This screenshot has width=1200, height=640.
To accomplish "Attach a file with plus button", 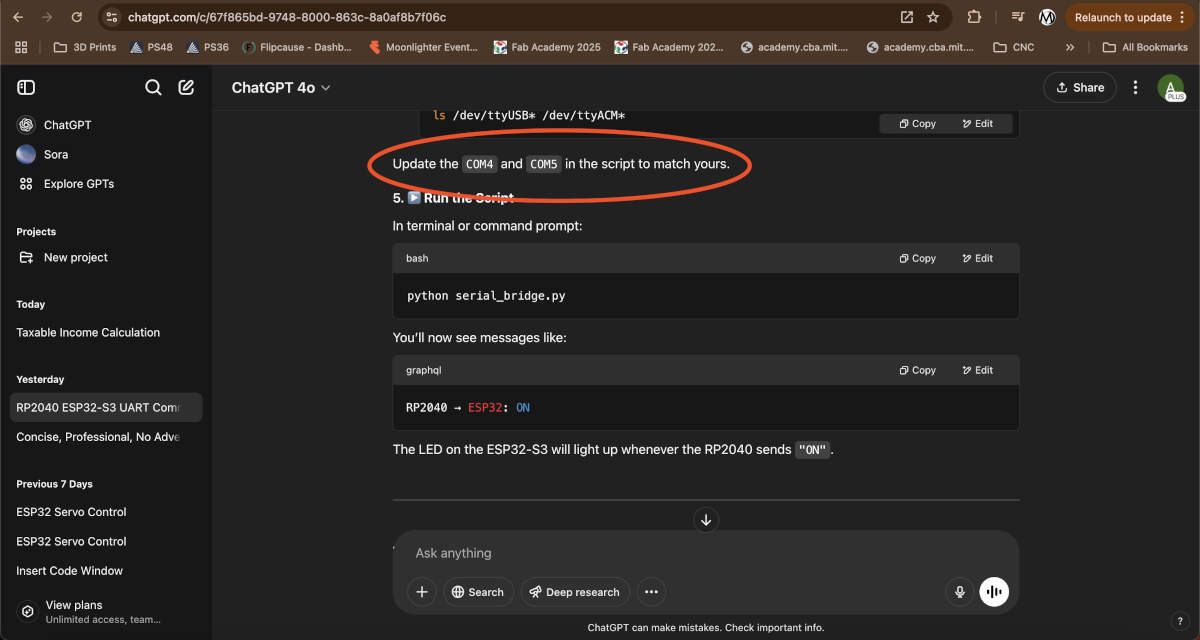I will tap(422, 592).
